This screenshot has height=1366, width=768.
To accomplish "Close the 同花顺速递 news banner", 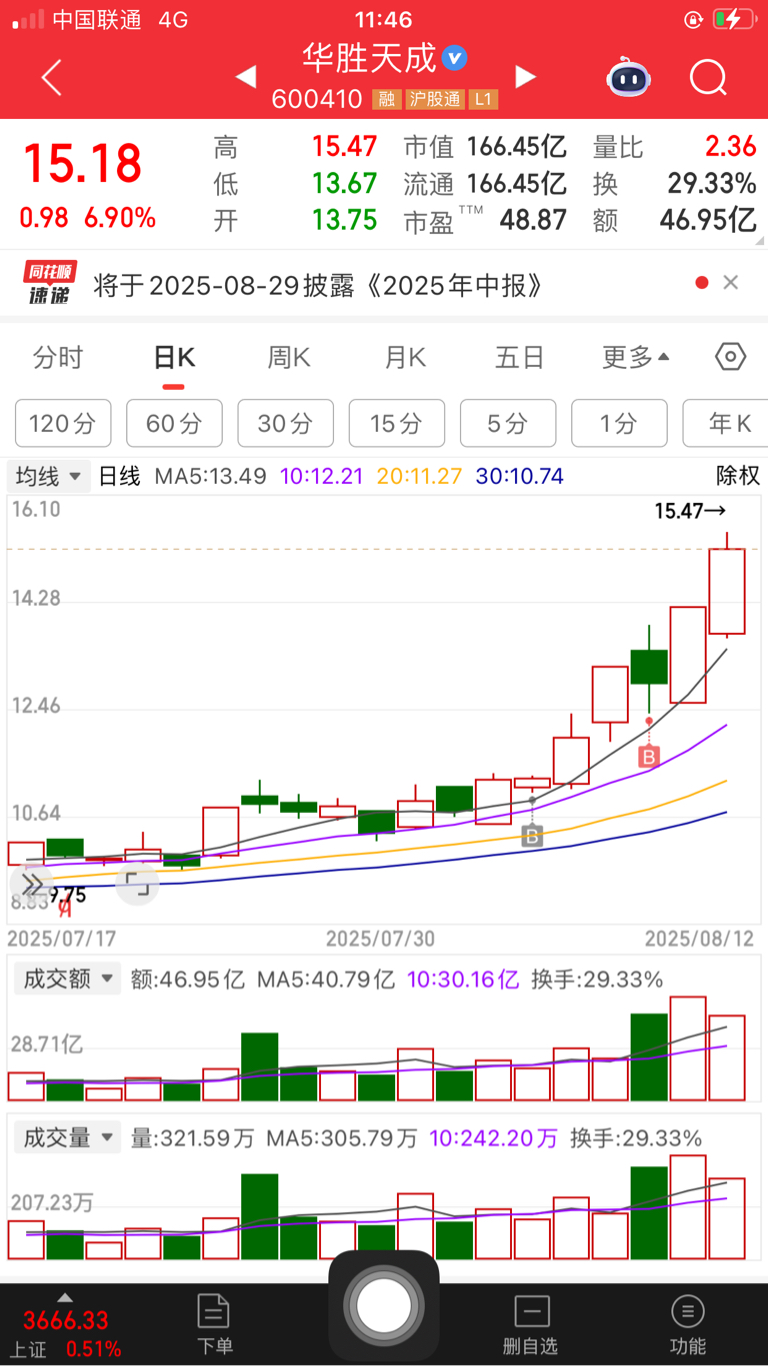I will 731,283.
